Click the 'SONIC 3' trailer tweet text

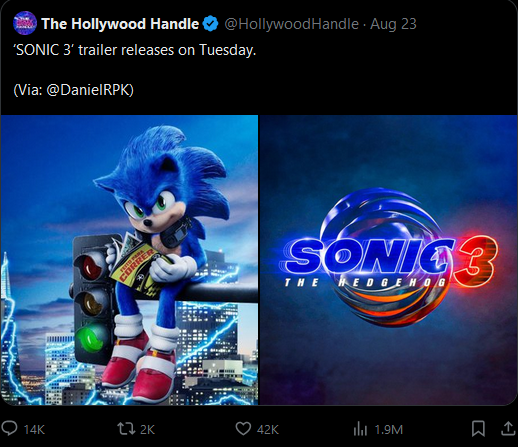tap(135, 50)
